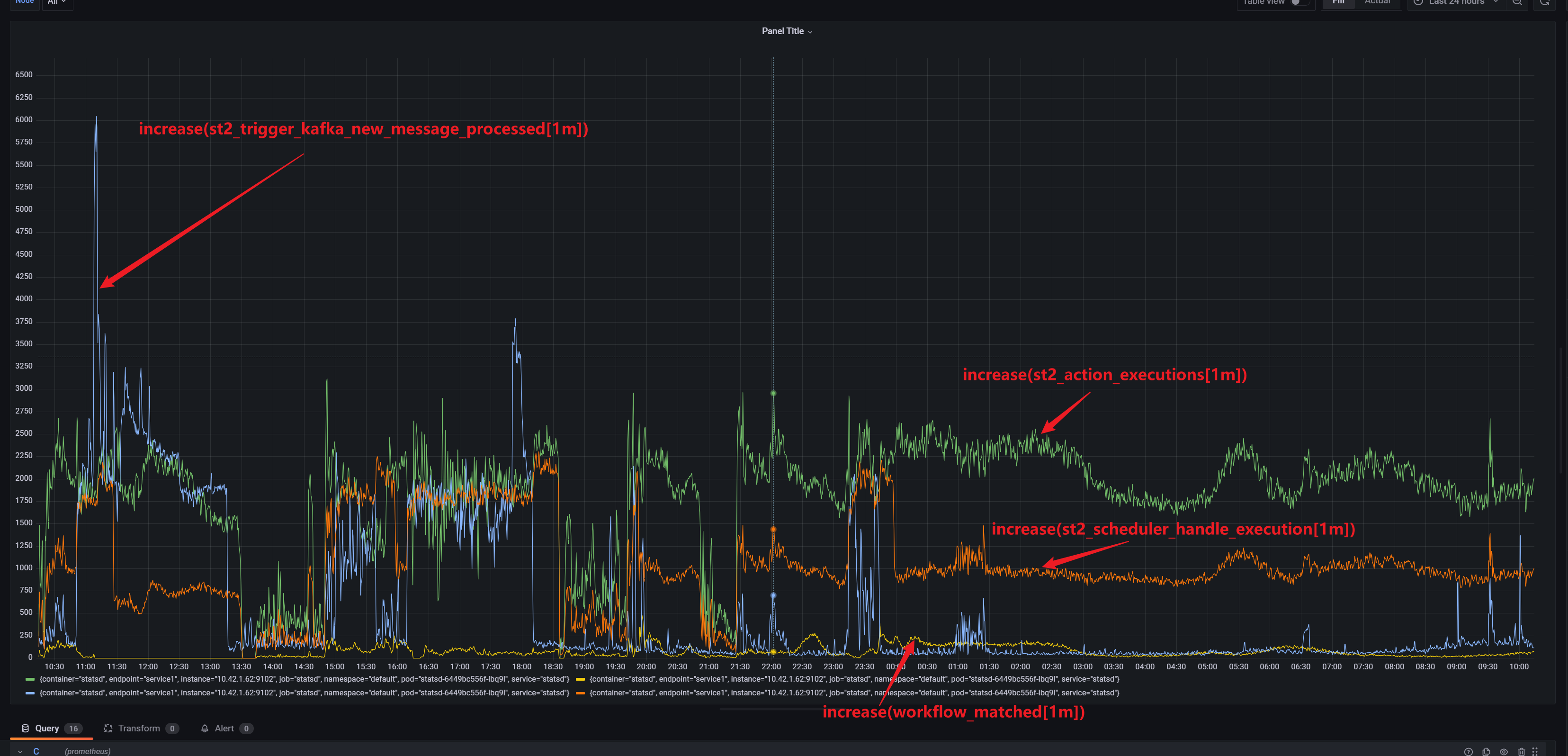This screenshot has width=1568, height=756.
Task: Open the All variable dropdown
Action: pos(57,2)
